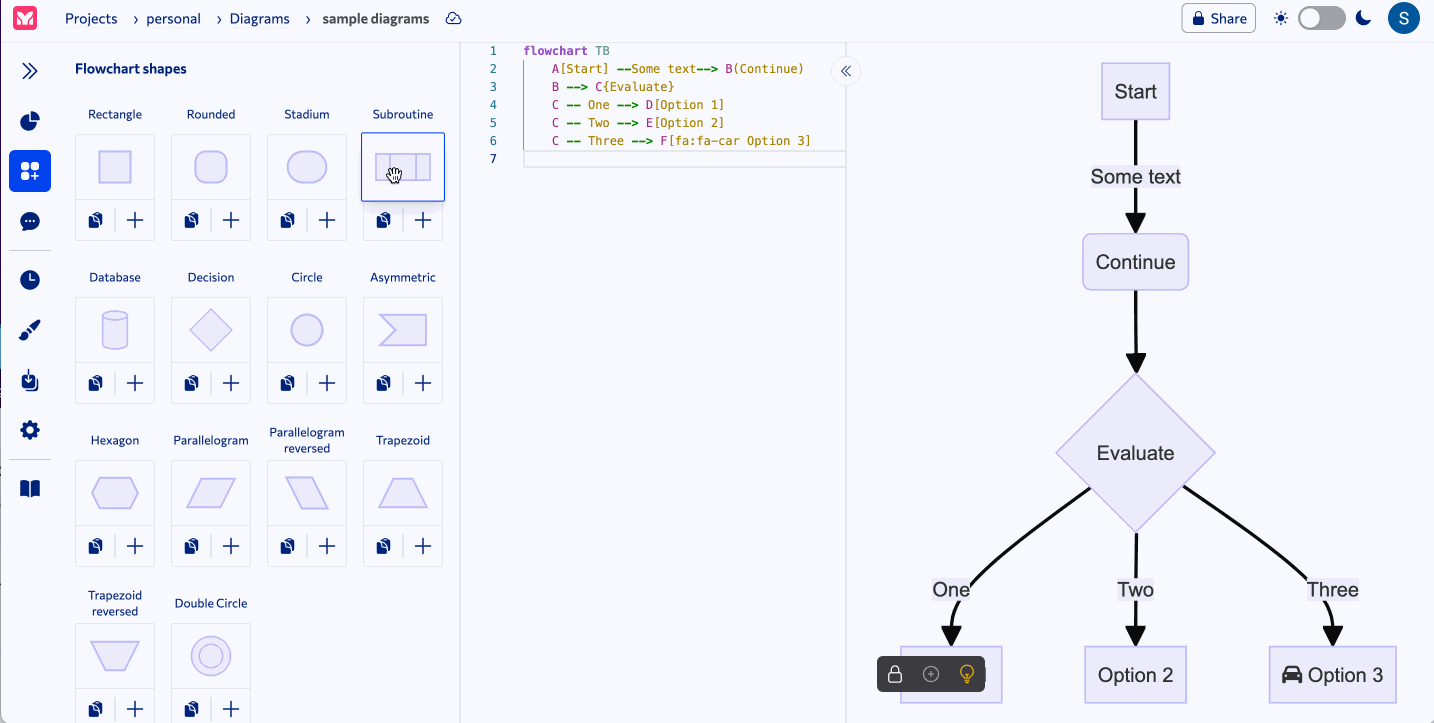Click the sun light mode icon
This screenshot has height=723, width=1434.
click(x=1281, y=18)
